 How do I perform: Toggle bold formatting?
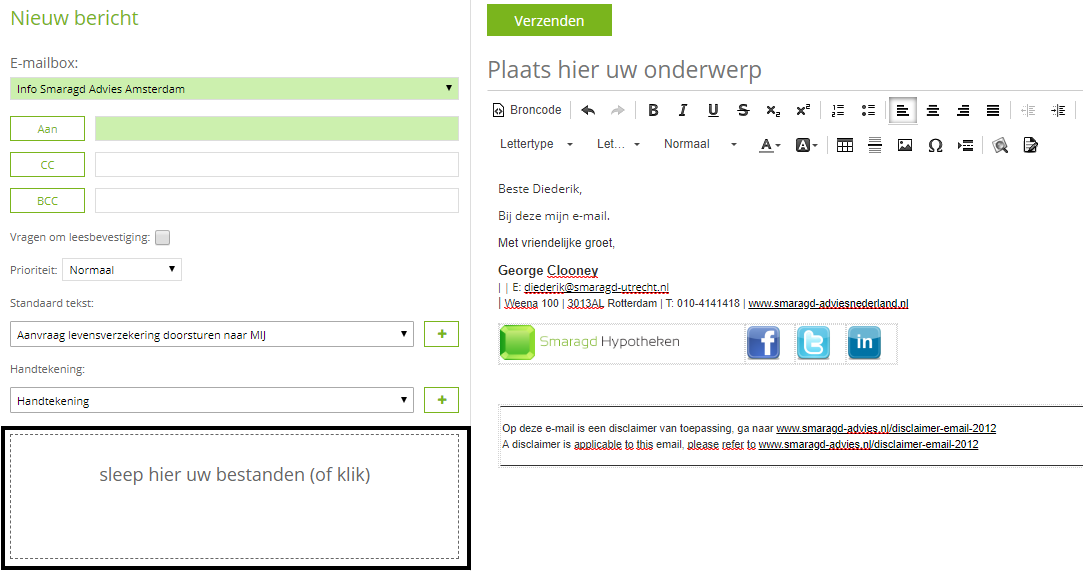tap(653, 110)
